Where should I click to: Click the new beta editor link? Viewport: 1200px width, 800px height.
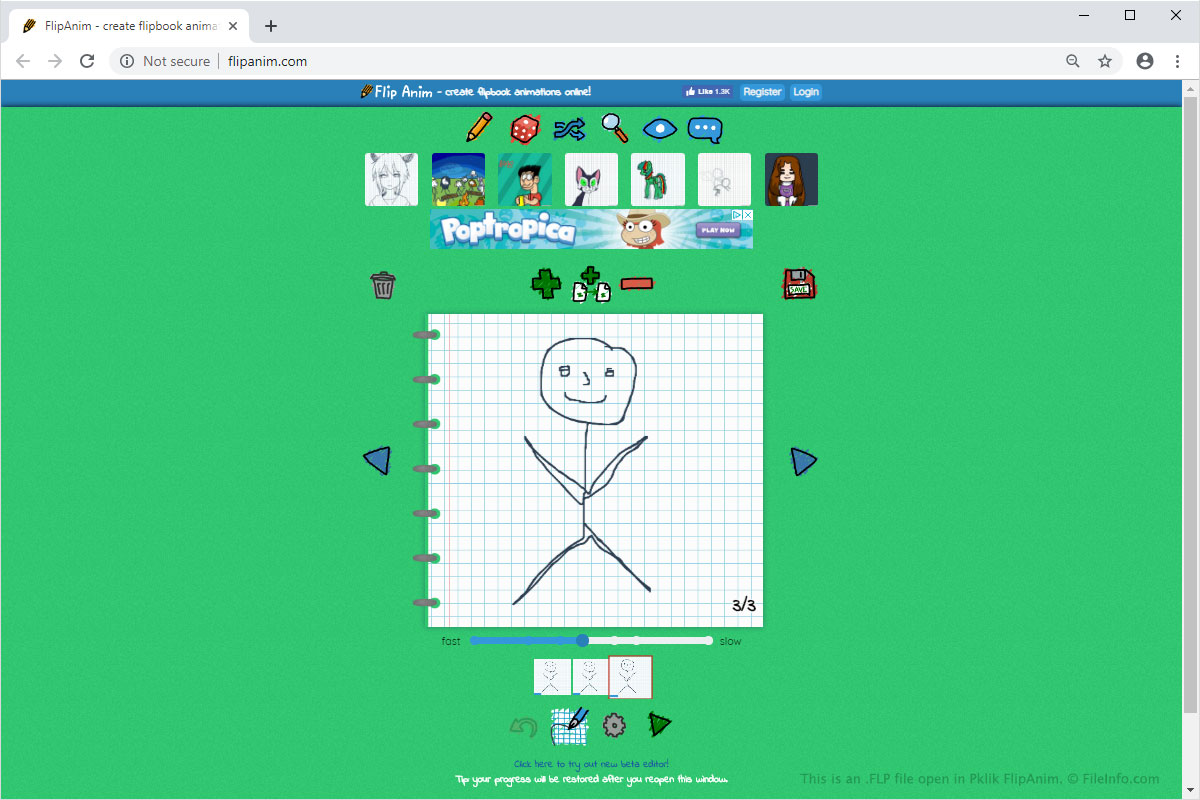pos(591,764)
